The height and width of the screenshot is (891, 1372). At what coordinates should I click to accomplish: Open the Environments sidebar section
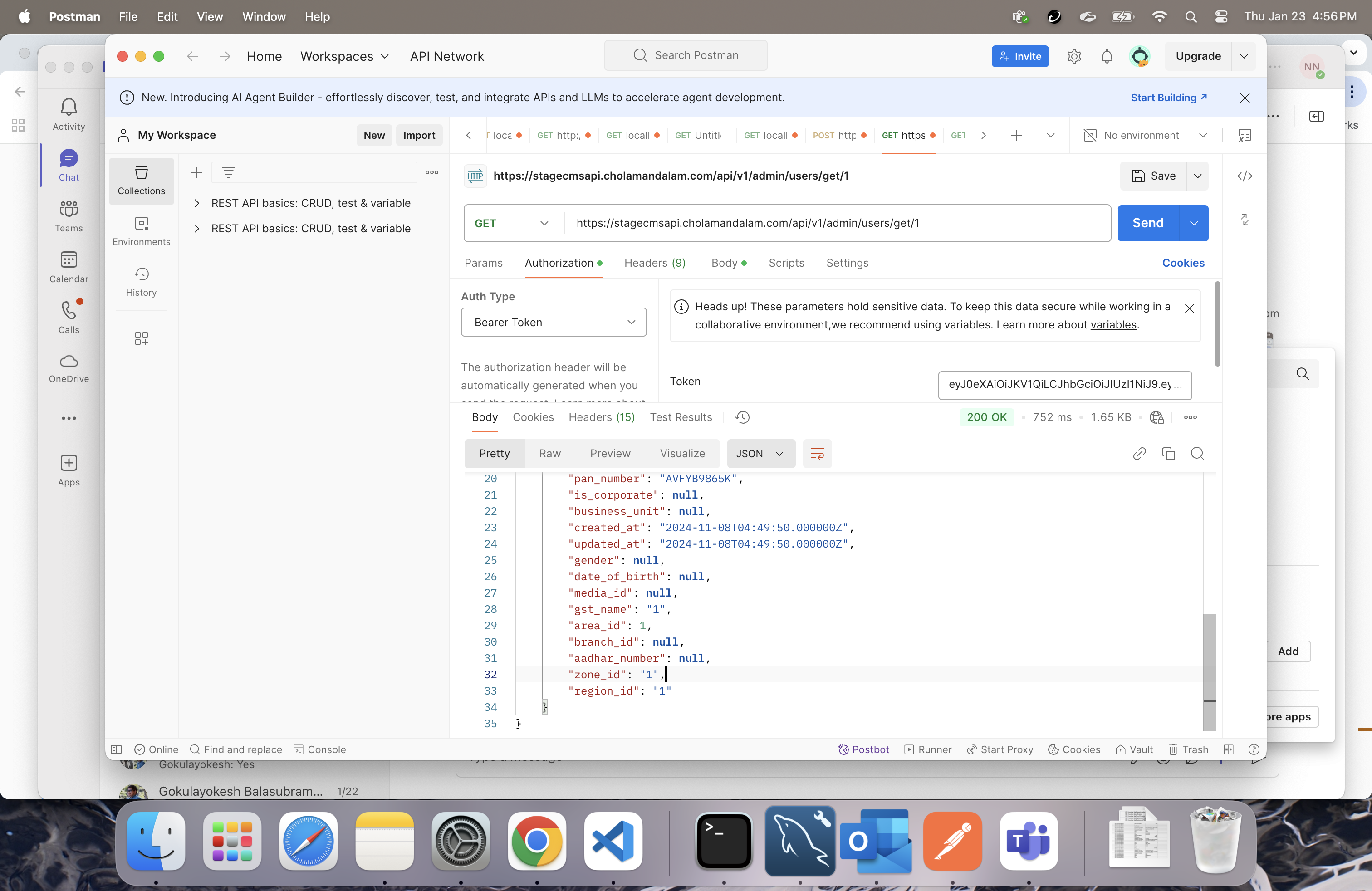click(x=141, y=231)
